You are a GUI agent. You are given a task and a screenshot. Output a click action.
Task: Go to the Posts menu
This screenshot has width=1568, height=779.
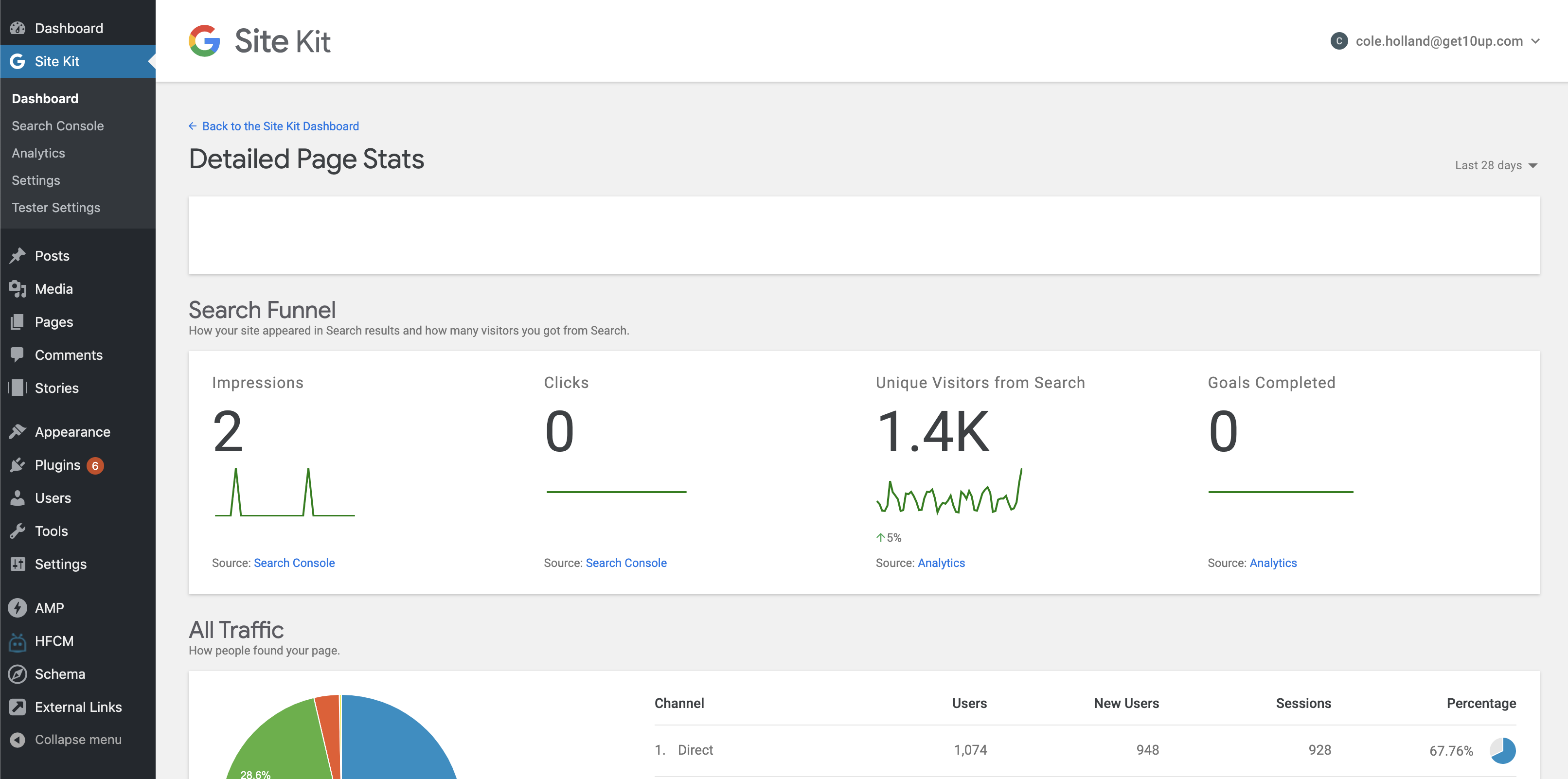pos(53,256)
